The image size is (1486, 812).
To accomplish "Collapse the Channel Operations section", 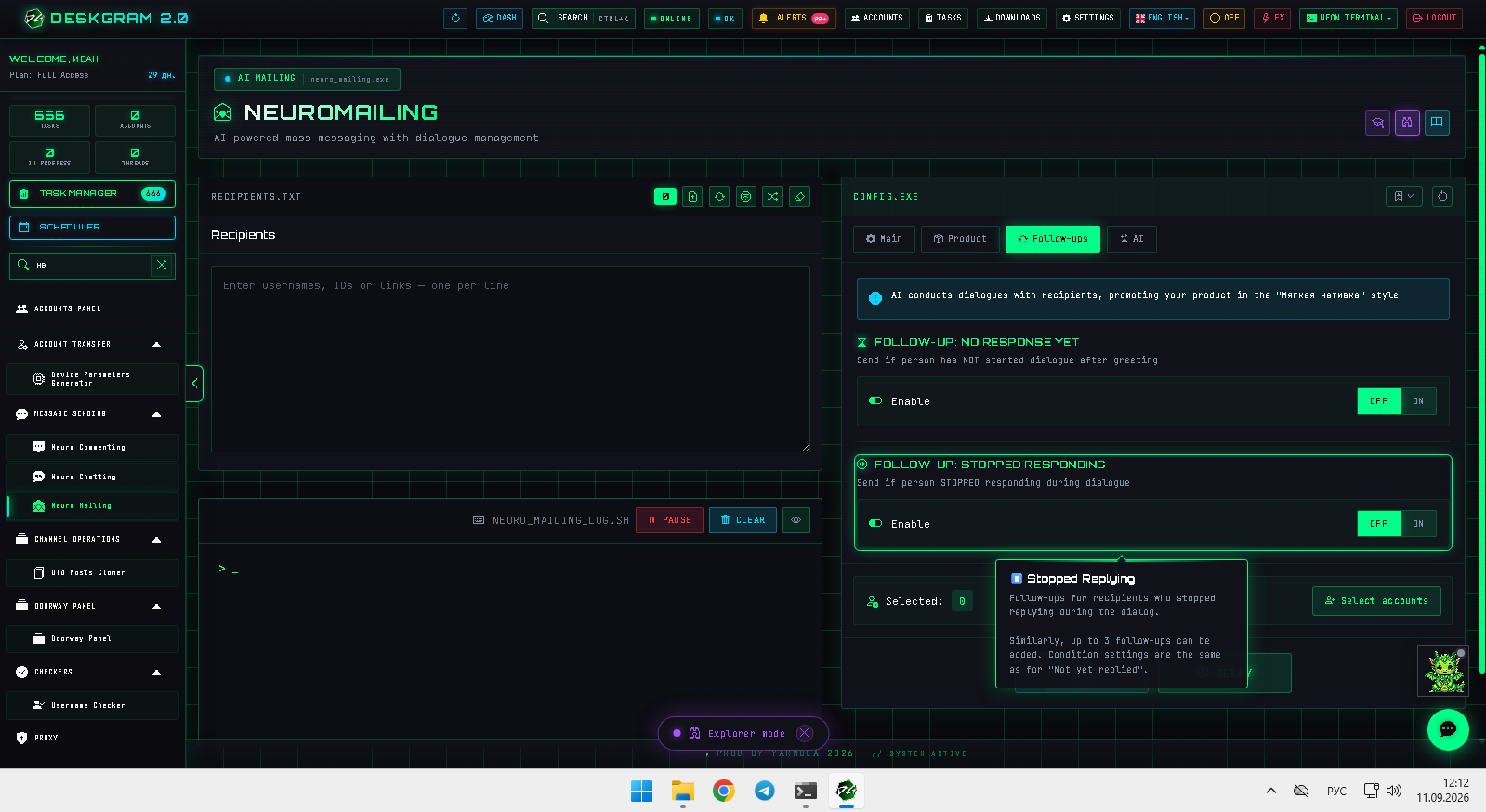I will pos(156,540).
